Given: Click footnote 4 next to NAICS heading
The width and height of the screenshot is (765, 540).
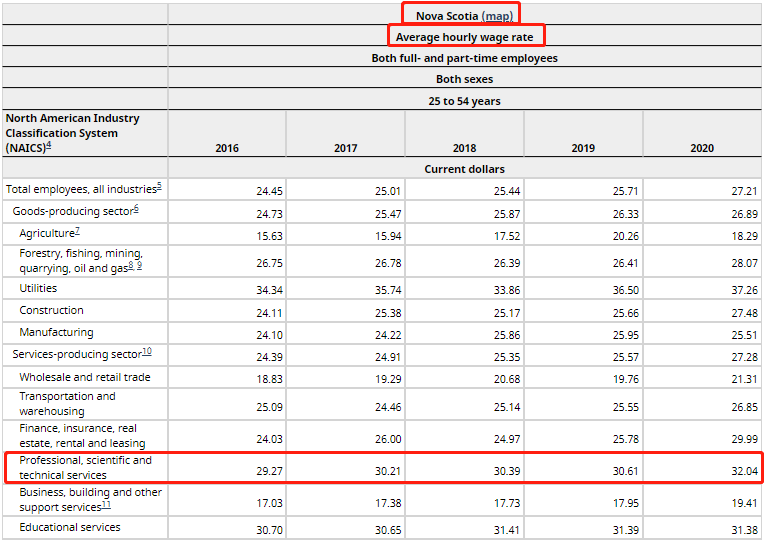Looking at the screenshot, I should (x=48, y=146).
